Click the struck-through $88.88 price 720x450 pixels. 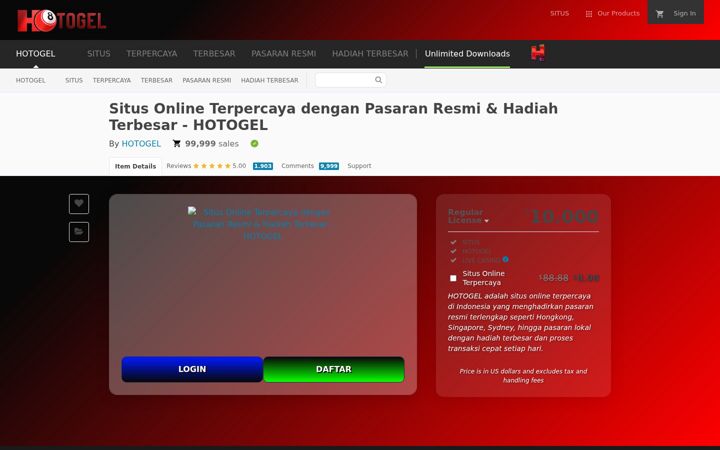553,278
